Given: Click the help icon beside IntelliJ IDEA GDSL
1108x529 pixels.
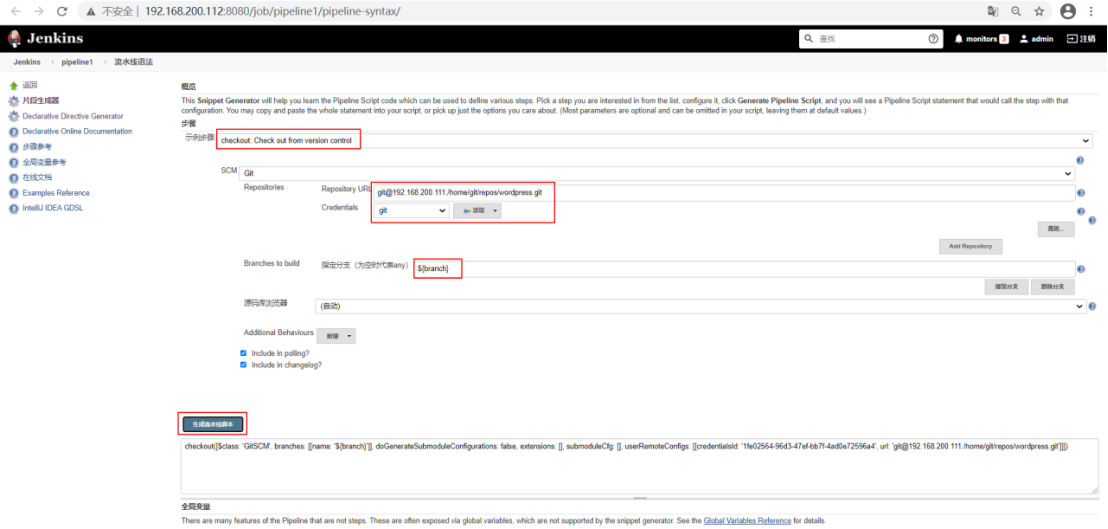Looking at the screenshot, I should coord(13,208).
